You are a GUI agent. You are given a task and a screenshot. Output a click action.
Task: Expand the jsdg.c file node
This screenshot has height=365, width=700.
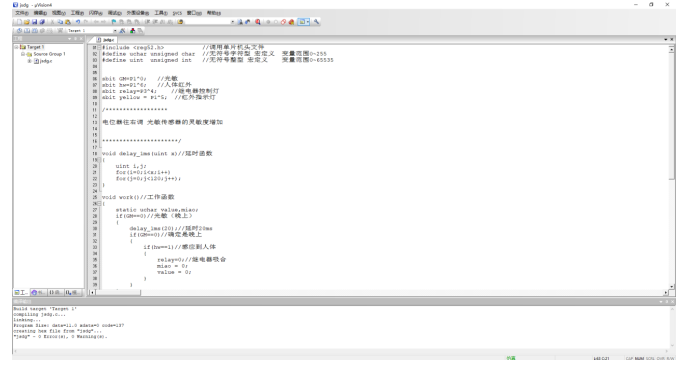tap(29, 61)
